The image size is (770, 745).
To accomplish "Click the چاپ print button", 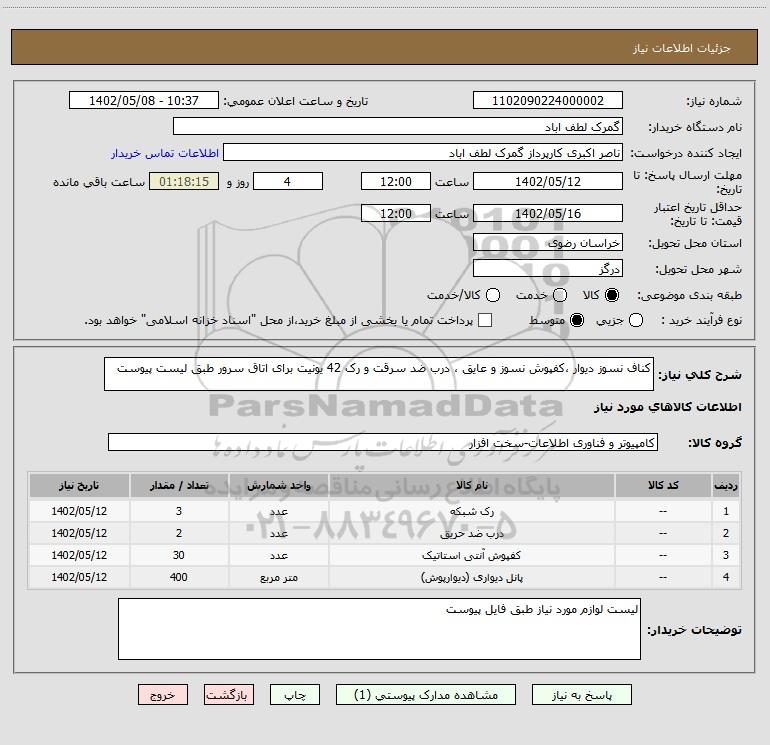I will coord(295,695).
